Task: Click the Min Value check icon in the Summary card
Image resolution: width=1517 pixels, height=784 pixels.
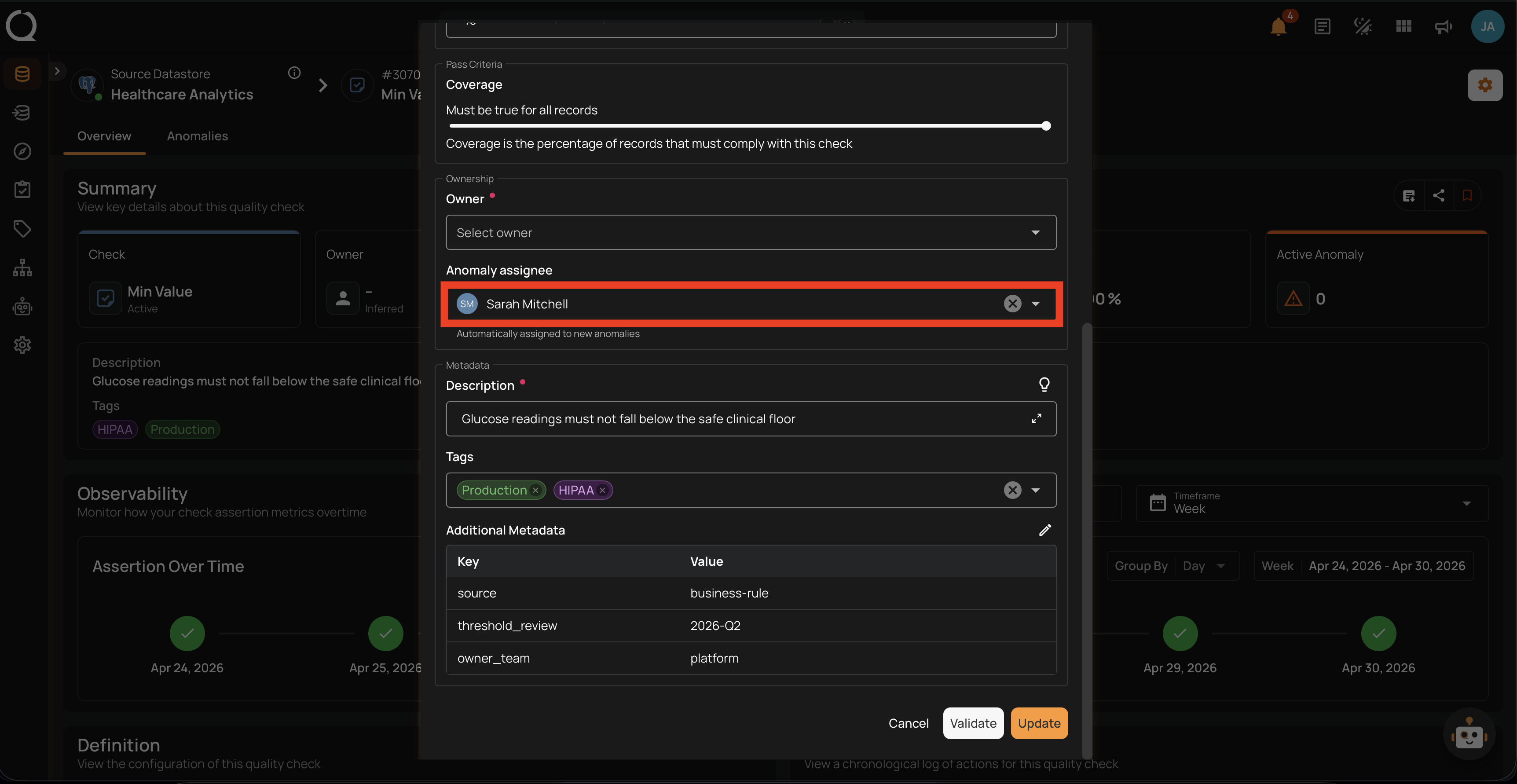Action: [x=106, y=299]
